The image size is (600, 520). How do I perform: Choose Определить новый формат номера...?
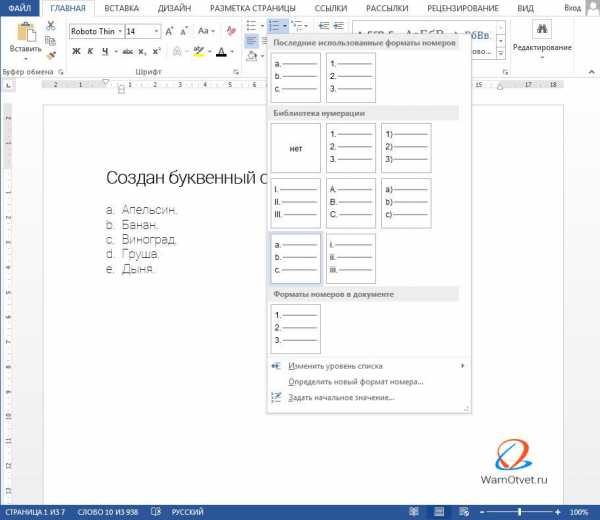pos(369,381)
